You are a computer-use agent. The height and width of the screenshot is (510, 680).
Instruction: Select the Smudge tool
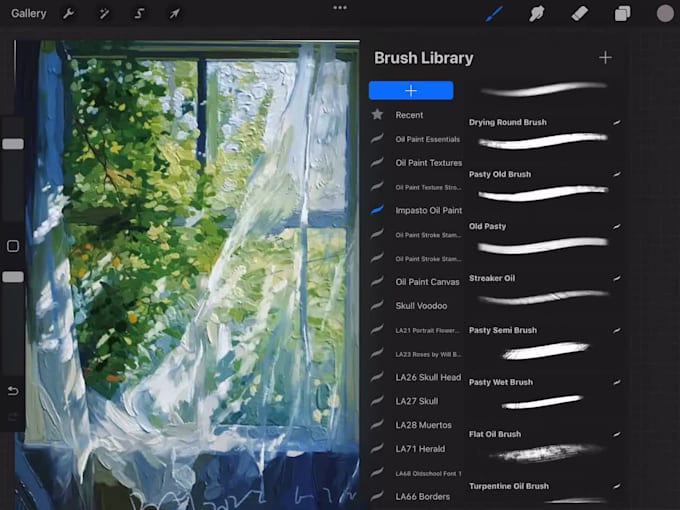[x=536, y=13]
